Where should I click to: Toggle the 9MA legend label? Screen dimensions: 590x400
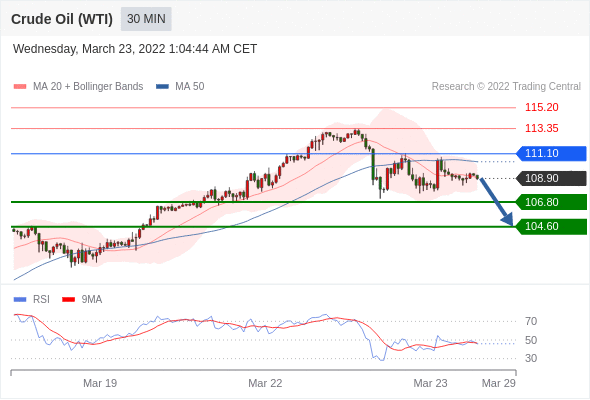click(x=92, y=300)
